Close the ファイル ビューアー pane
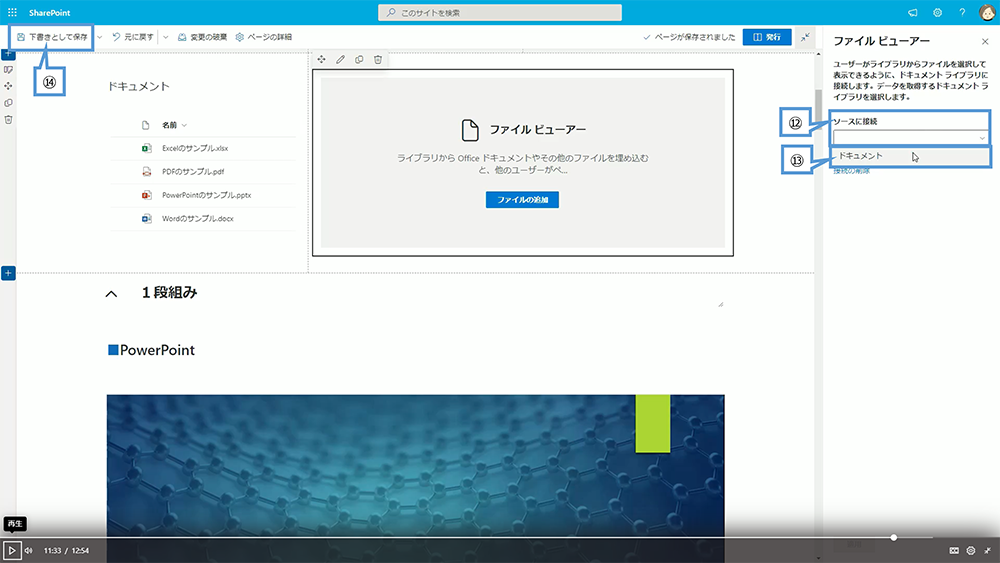This screenshot has width=1000, height=563. 985,41
